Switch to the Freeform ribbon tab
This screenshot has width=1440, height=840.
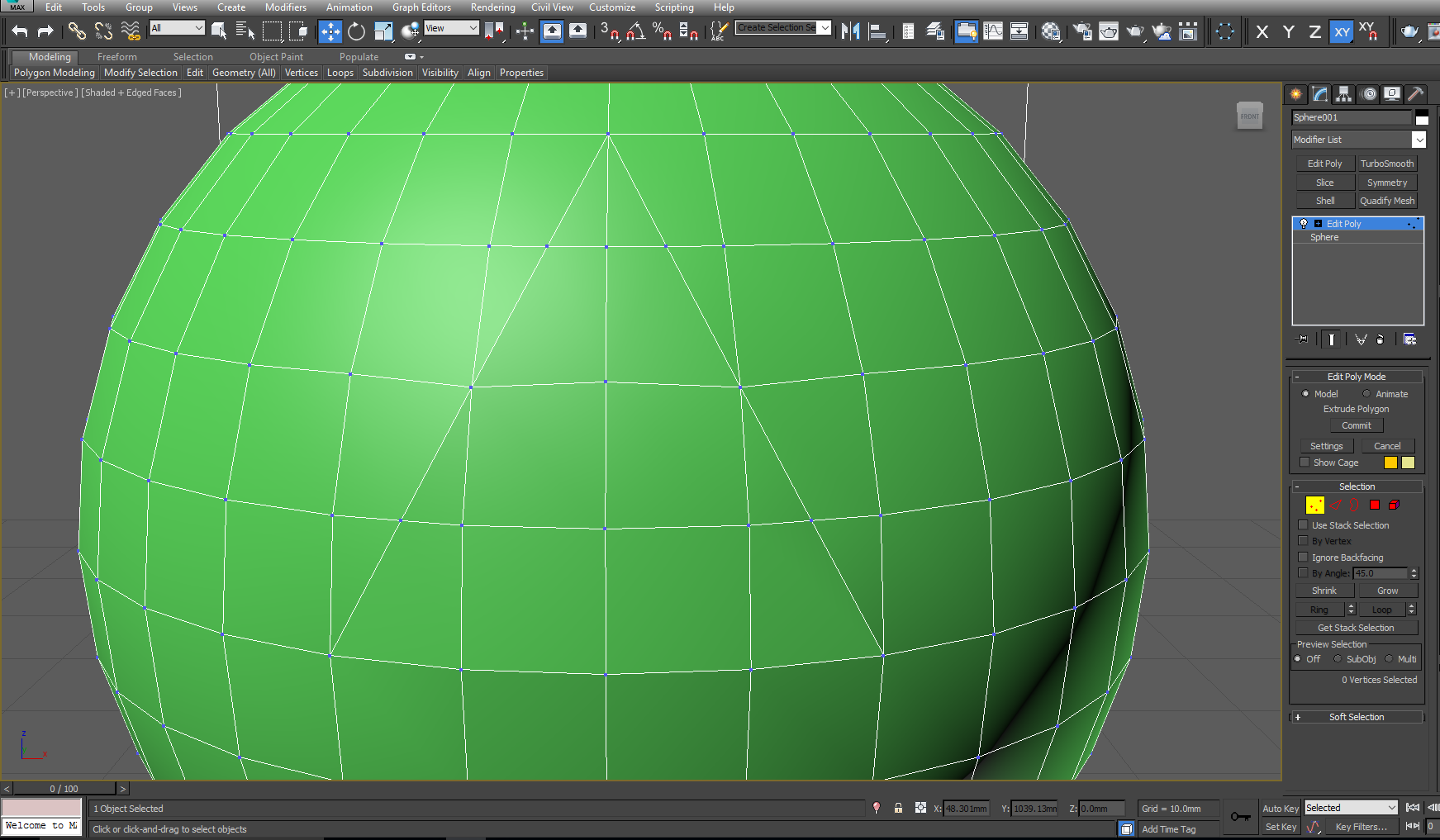[116, 56]
